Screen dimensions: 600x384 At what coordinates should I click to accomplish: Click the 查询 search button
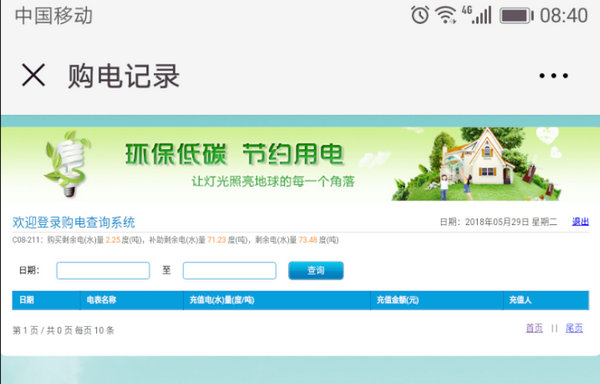316,270
